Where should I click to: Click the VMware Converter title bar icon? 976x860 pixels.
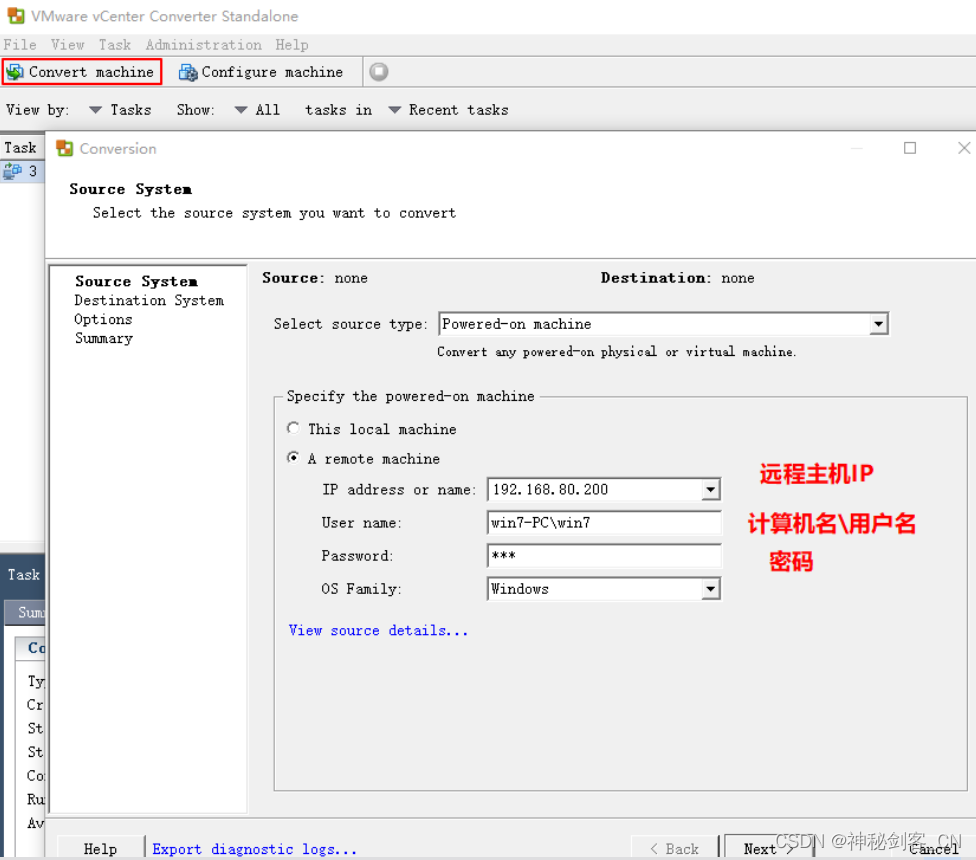pos(16,16)
